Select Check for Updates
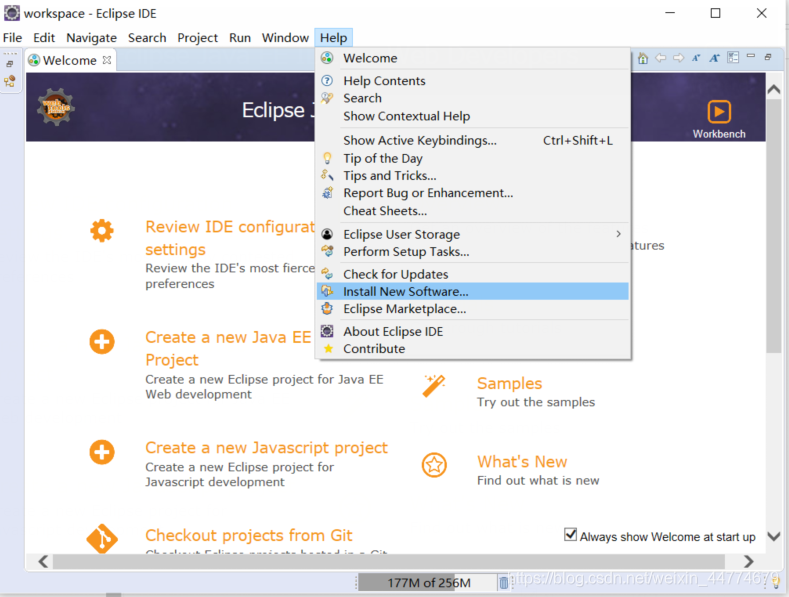 473,274
